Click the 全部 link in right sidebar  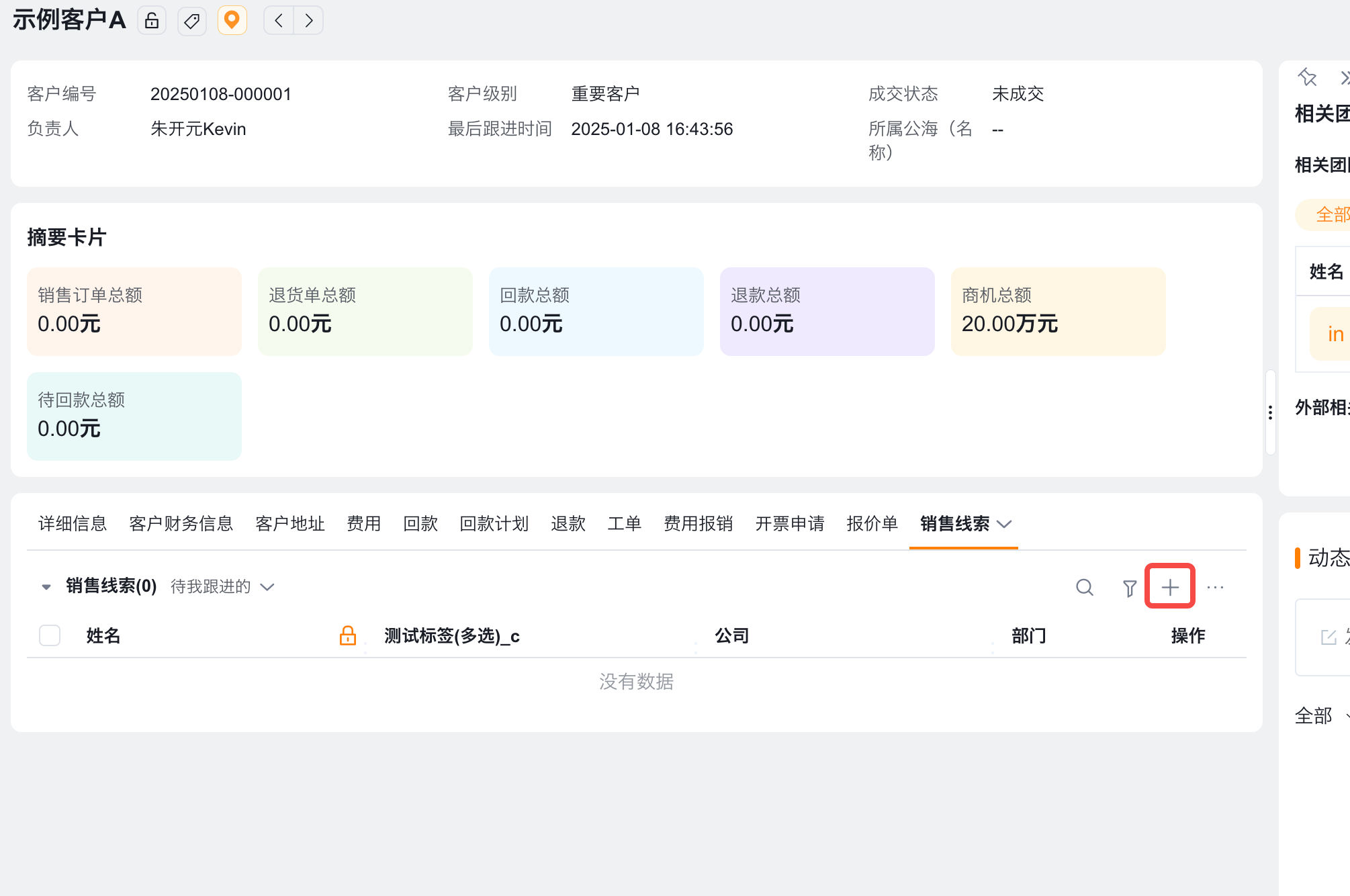pos(1314,716)
